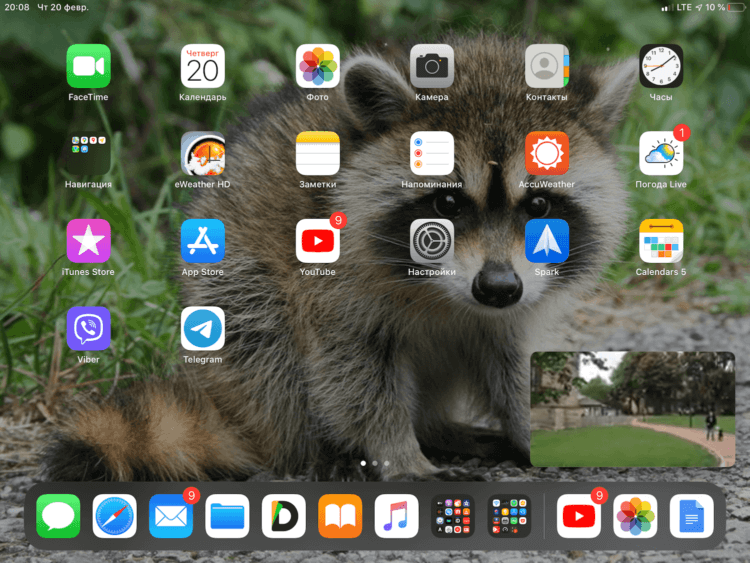Open the iTunes Store app
Screen dimensions: 750x563
(88, 241)
